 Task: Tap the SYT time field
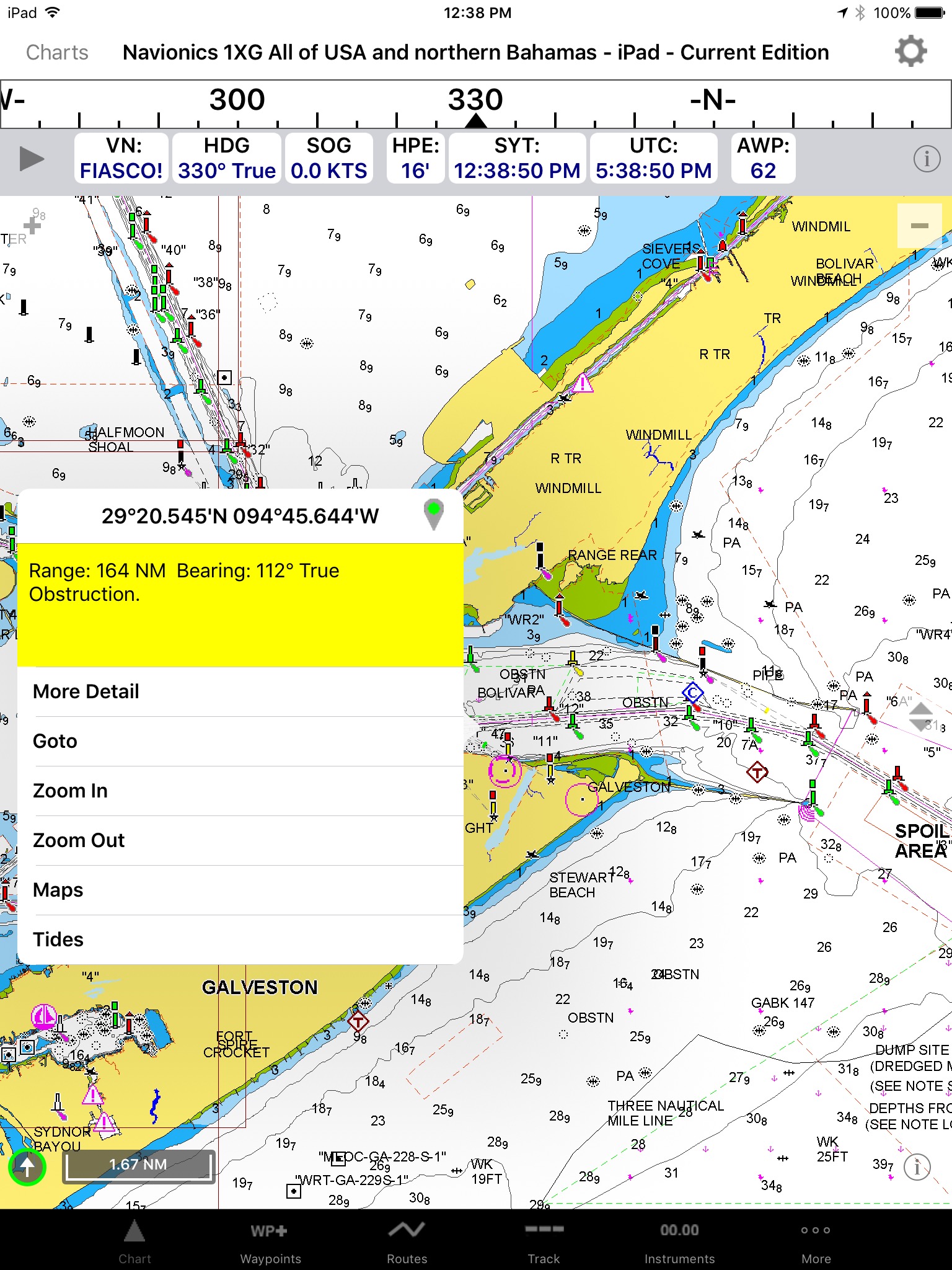[517, 158]
